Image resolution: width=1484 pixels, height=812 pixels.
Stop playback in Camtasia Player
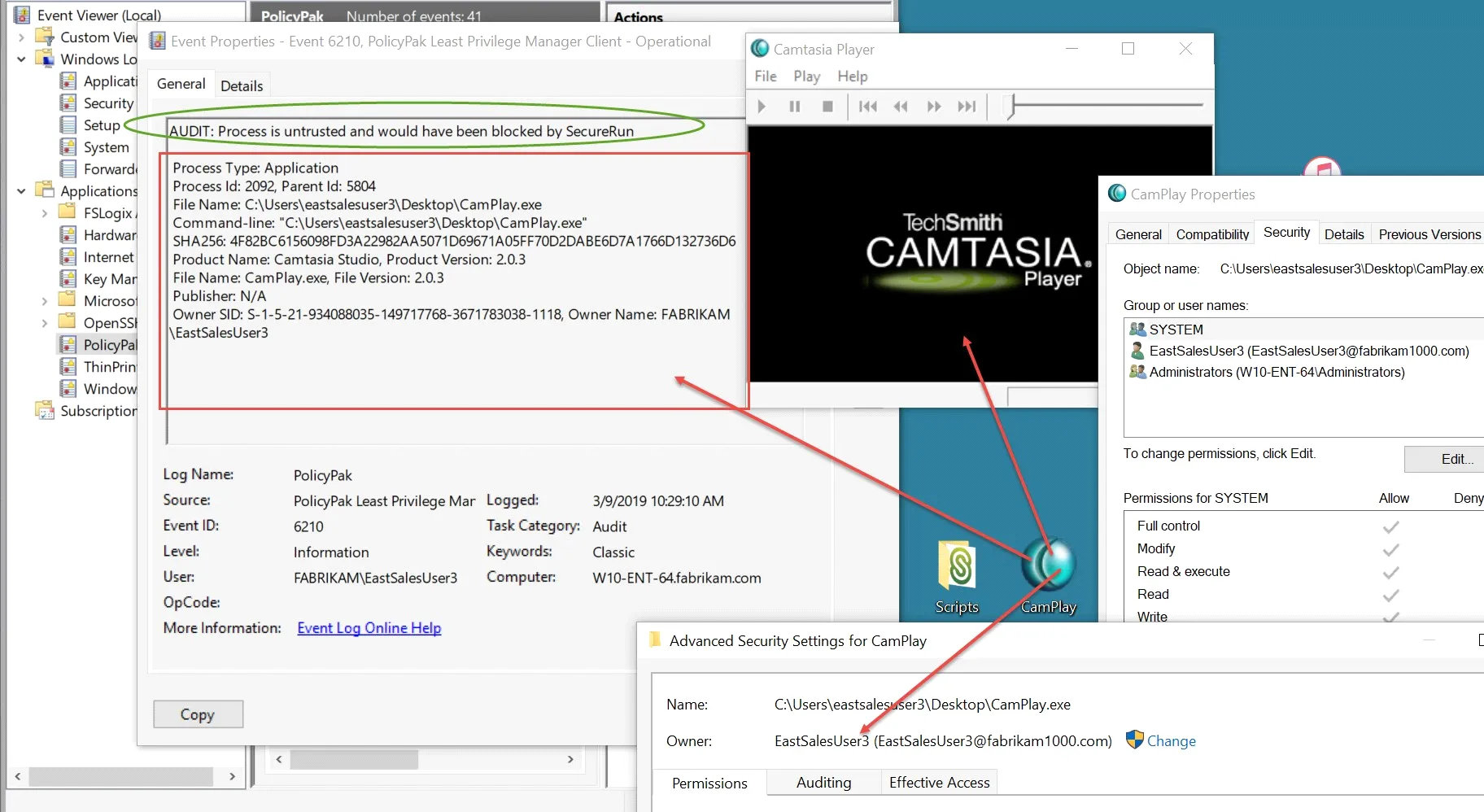(x=827, y=106)
